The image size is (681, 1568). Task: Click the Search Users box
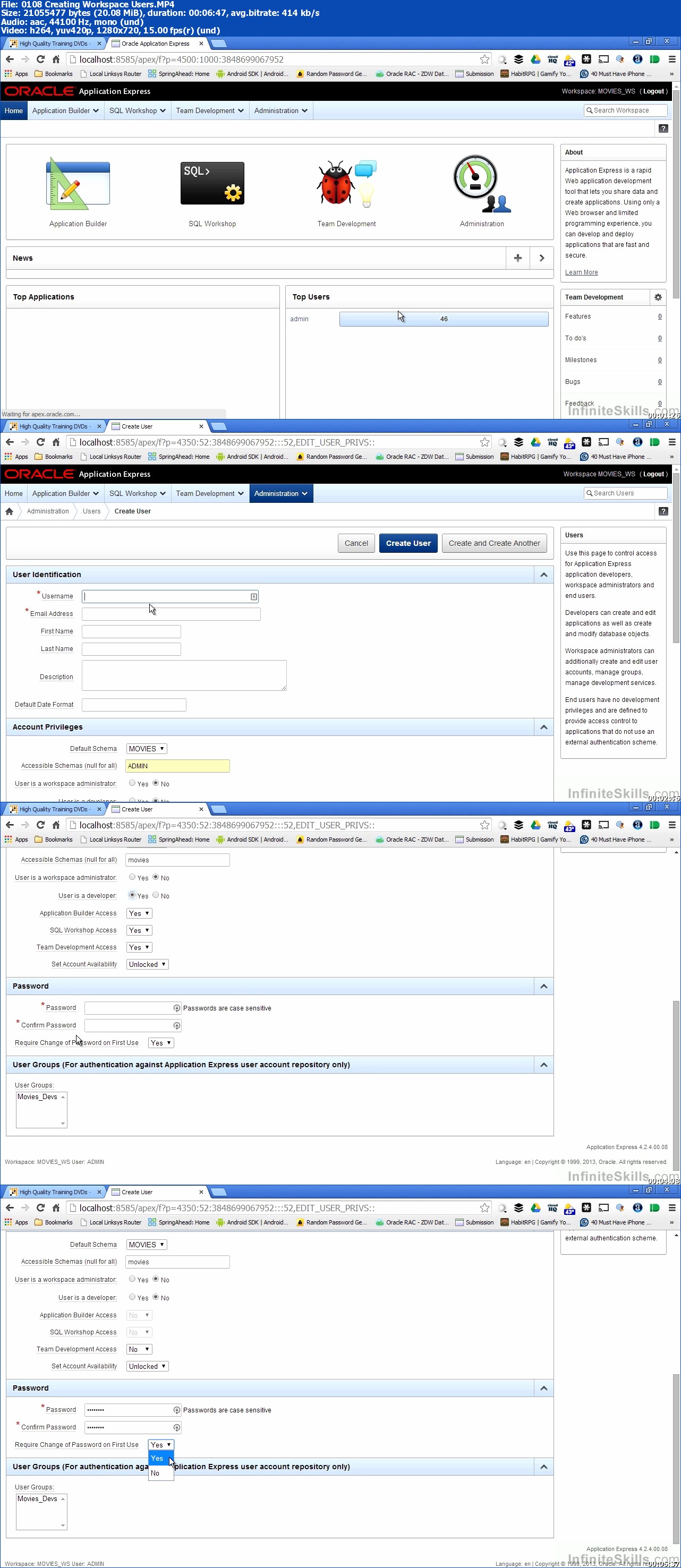click(625, 493)
